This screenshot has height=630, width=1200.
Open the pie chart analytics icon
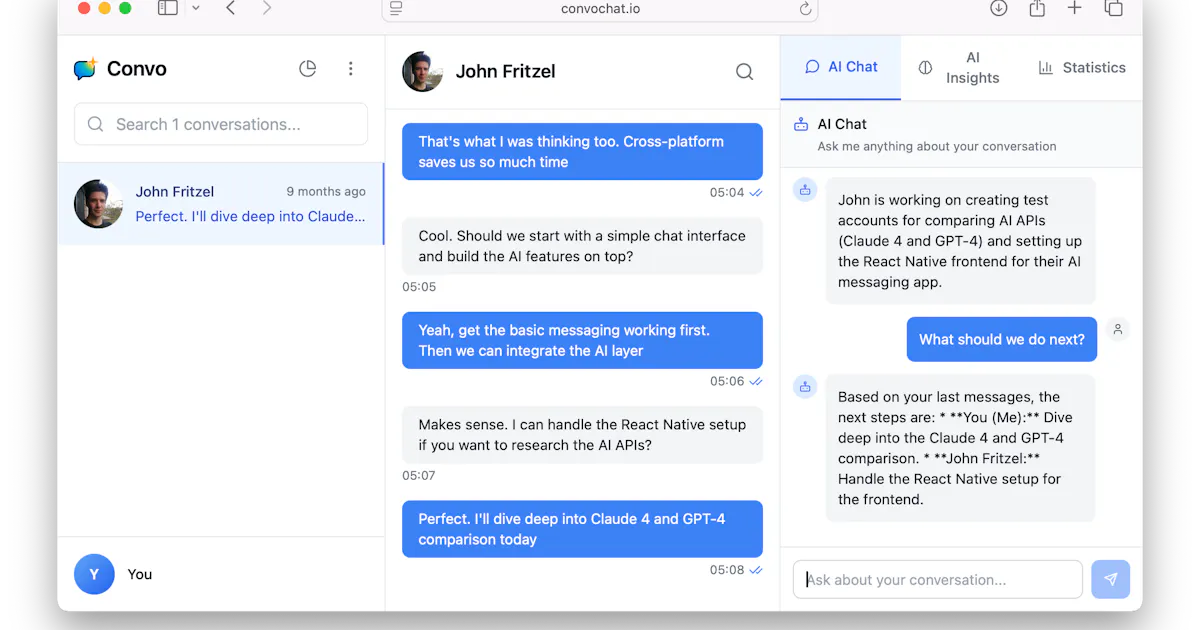click(308, 68)
